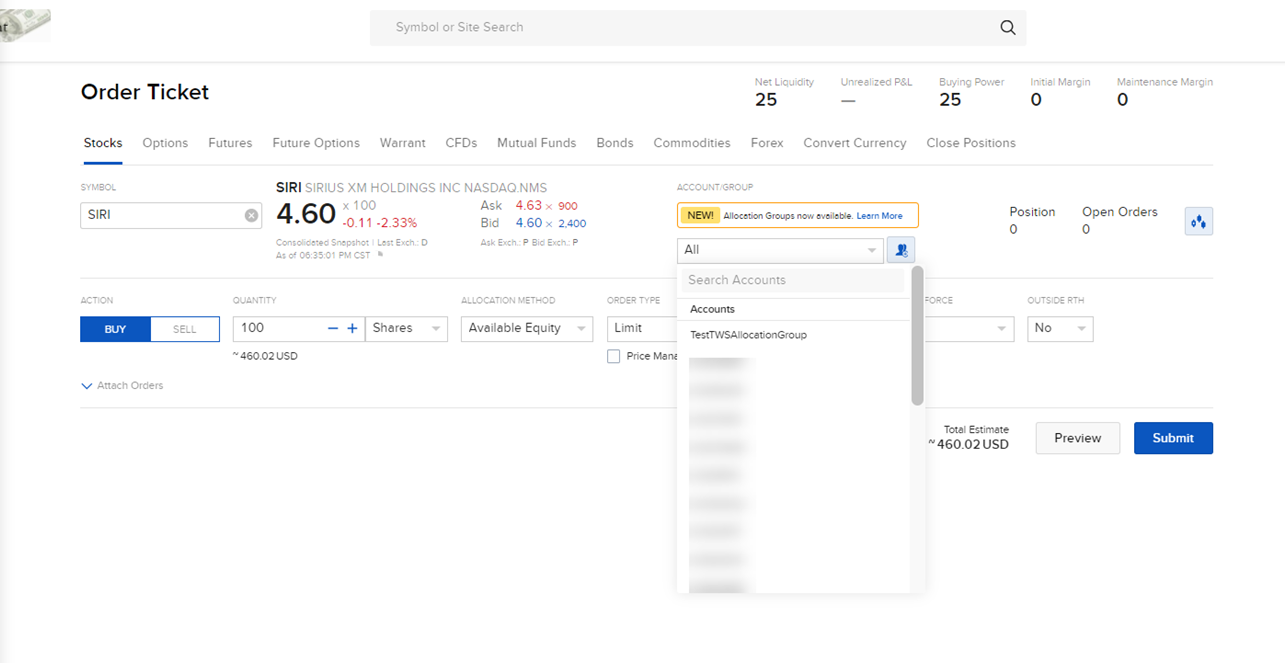Click the NEW! allocation groups badge
This screenshot has height=663, width=1285.
point(699,216)
